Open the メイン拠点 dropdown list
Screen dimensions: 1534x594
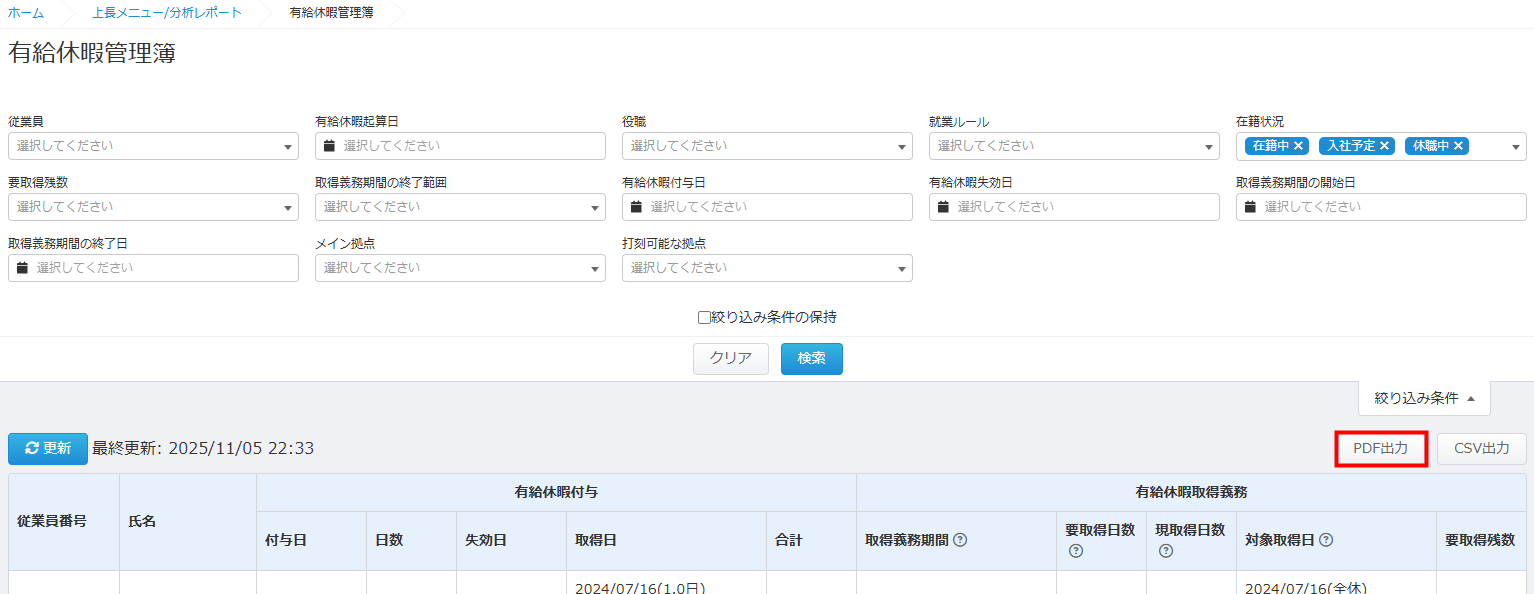(460, 268)
